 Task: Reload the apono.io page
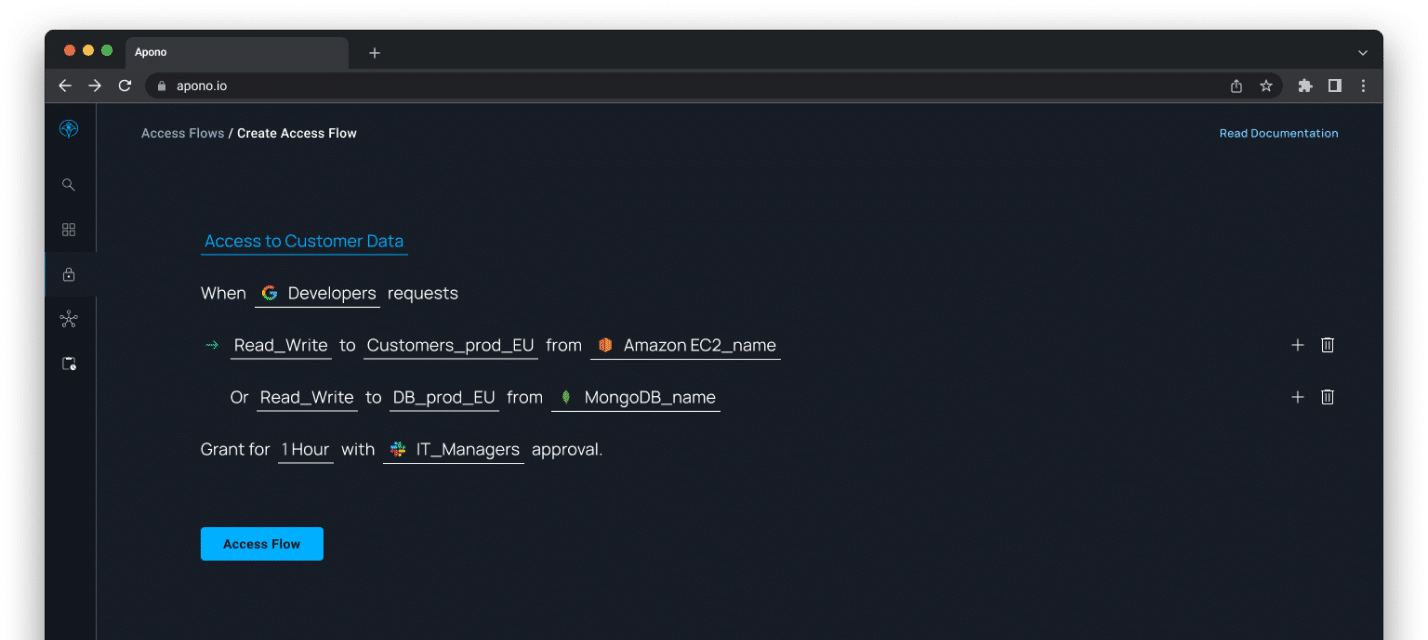(x=125, y=86)
